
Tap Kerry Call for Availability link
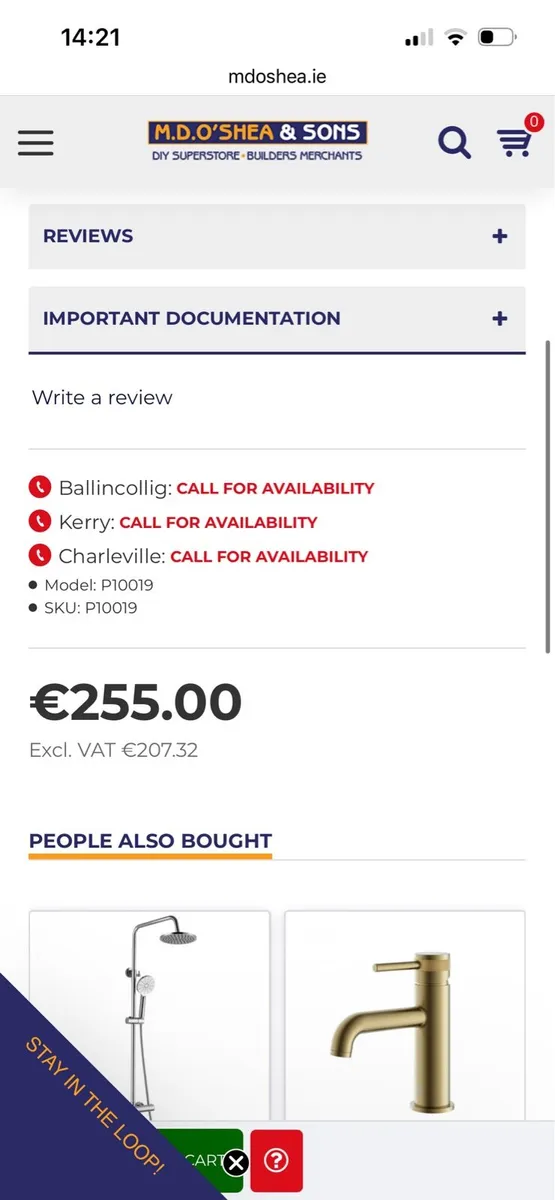[x=218, y=523]
